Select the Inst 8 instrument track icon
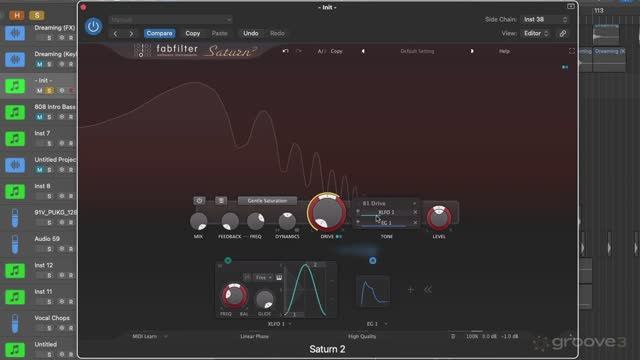This screenshot has width=640, height=360. [15, 191]
